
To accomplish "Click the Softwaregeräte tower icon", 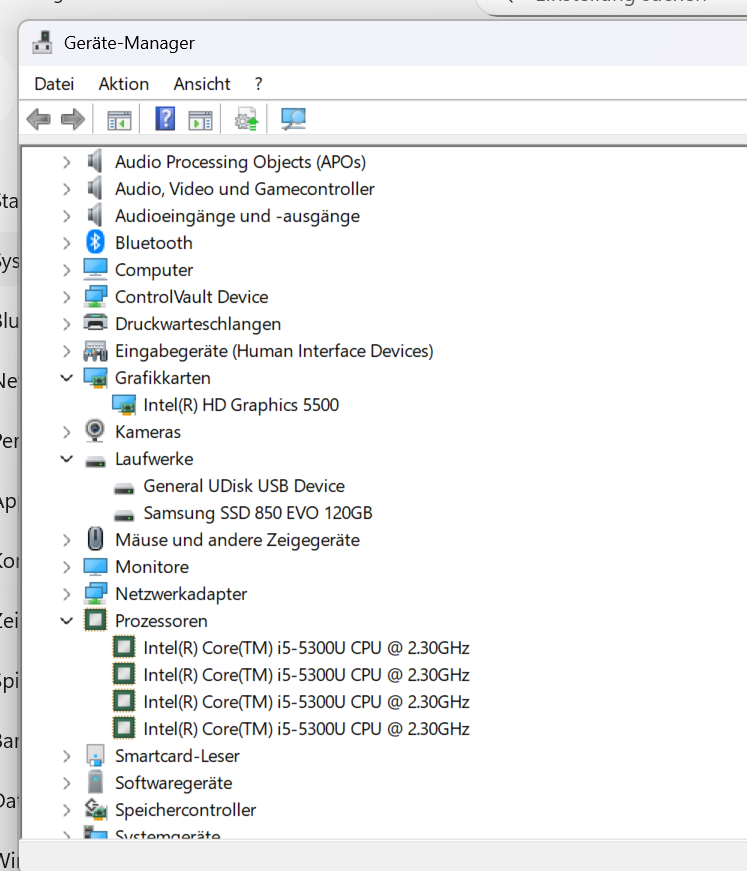I will 96,782.
